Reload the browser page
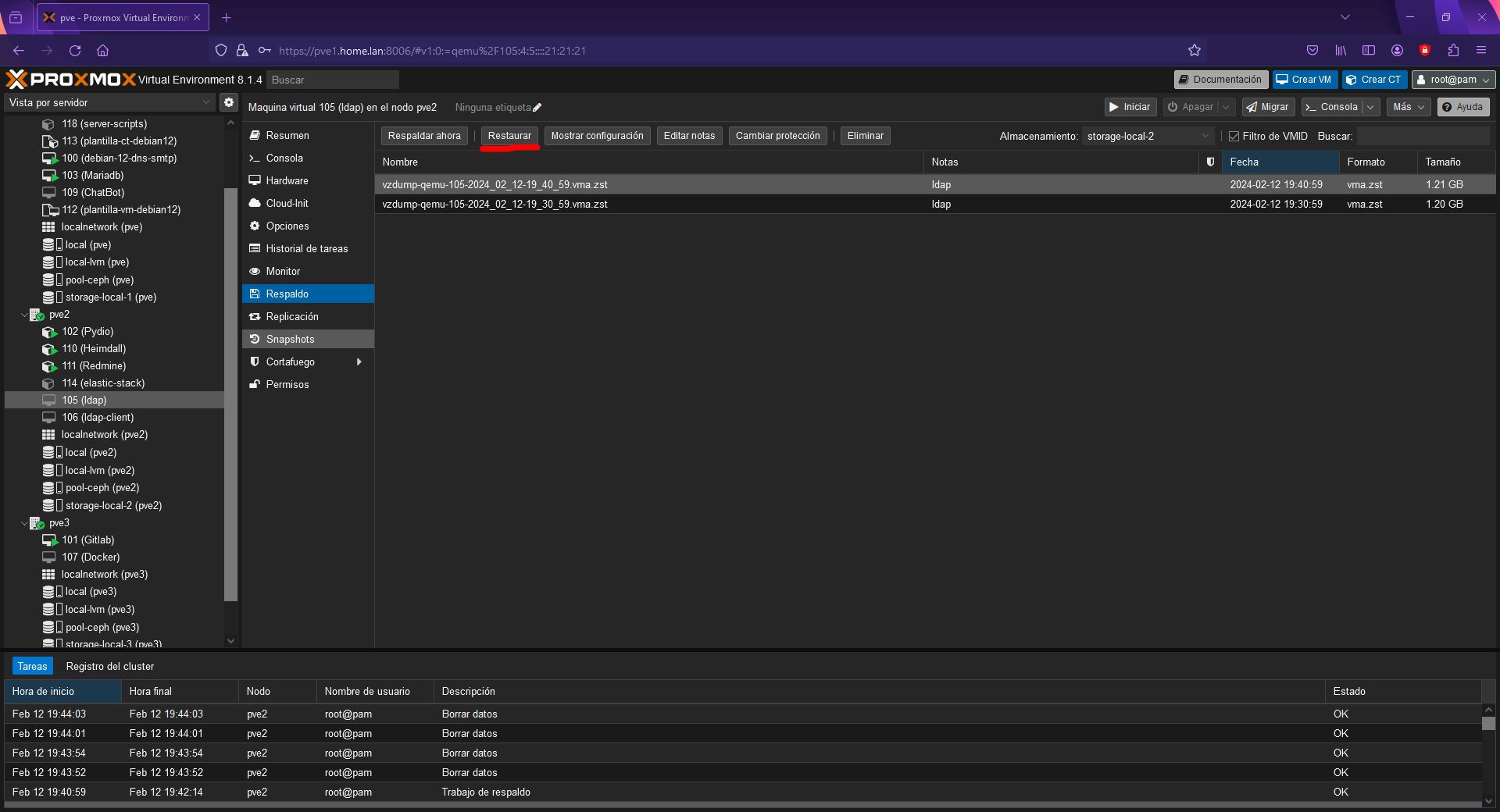This screenshot has width=1500, height=812. [x=75, y=51]
